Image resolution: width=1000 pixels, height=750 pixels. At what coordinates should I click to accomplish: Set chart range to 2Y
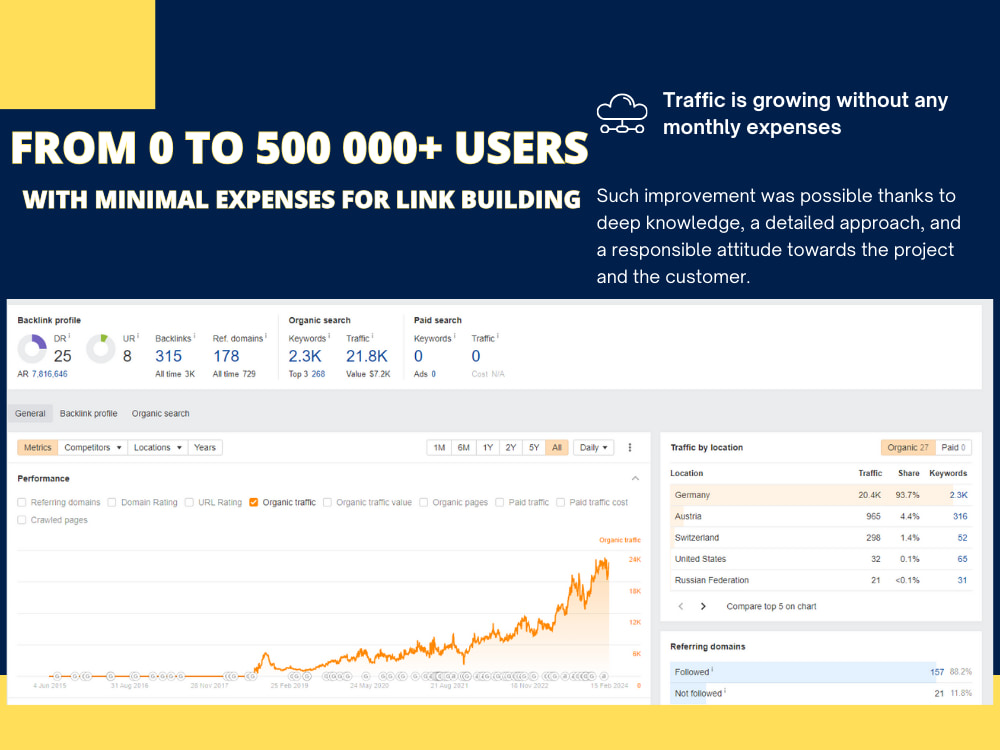511,448
